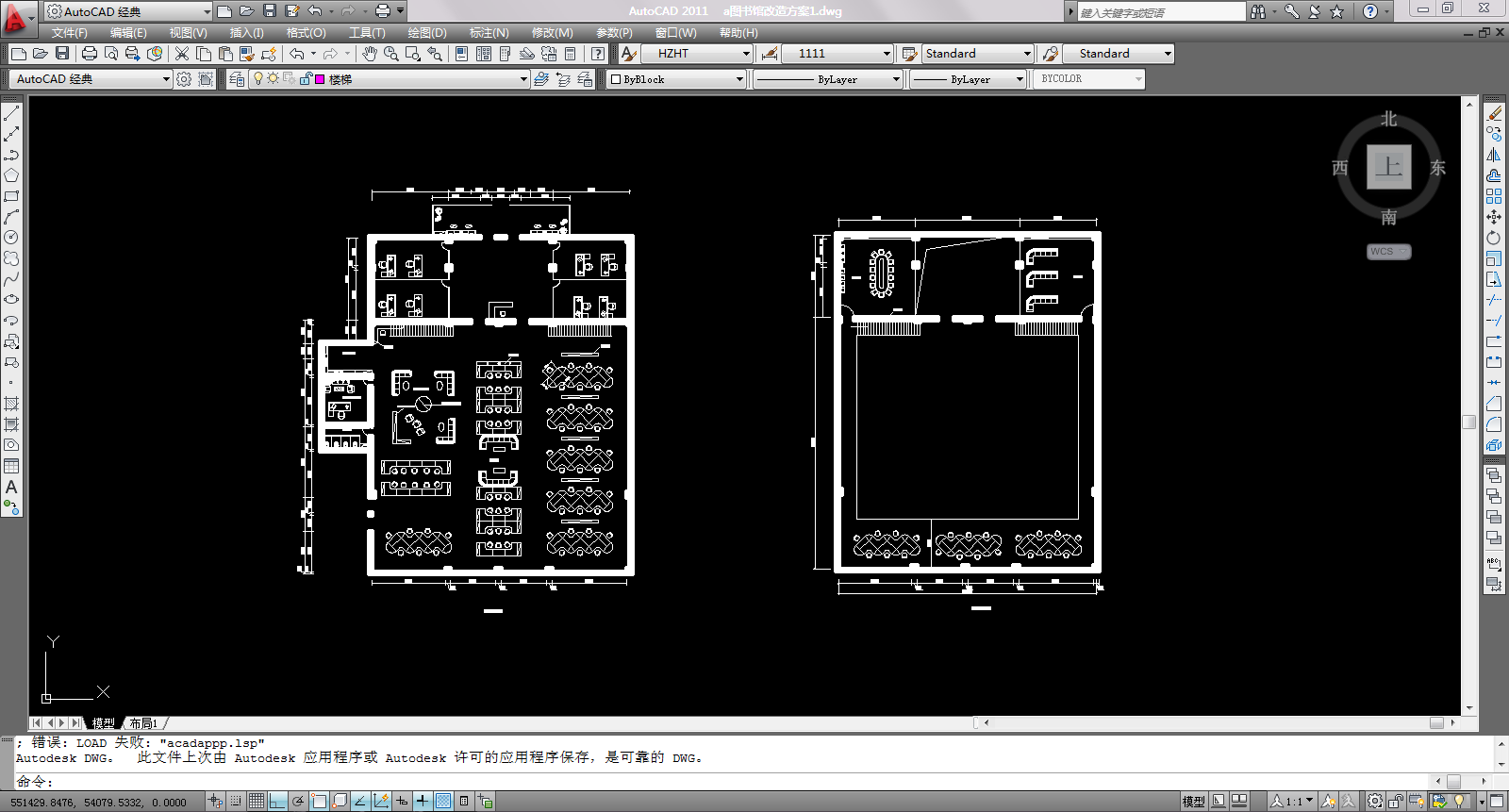The width and height of the screenshot is (1509, 812).
Task: Click the 上 face of the ViewCube
Action: click(x=1388, y=167)
